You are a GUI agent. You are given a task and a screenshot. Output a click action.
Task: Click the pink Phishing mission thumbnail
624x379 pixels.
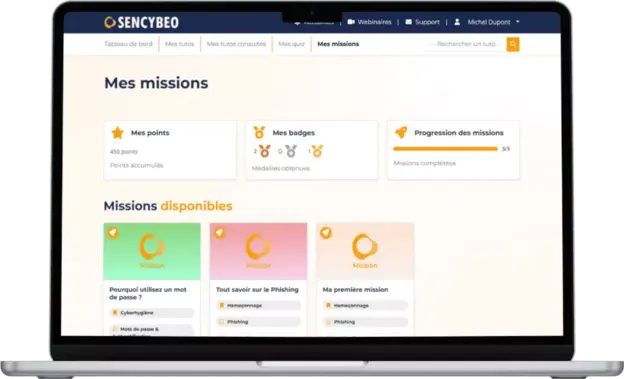coord(258,251)
